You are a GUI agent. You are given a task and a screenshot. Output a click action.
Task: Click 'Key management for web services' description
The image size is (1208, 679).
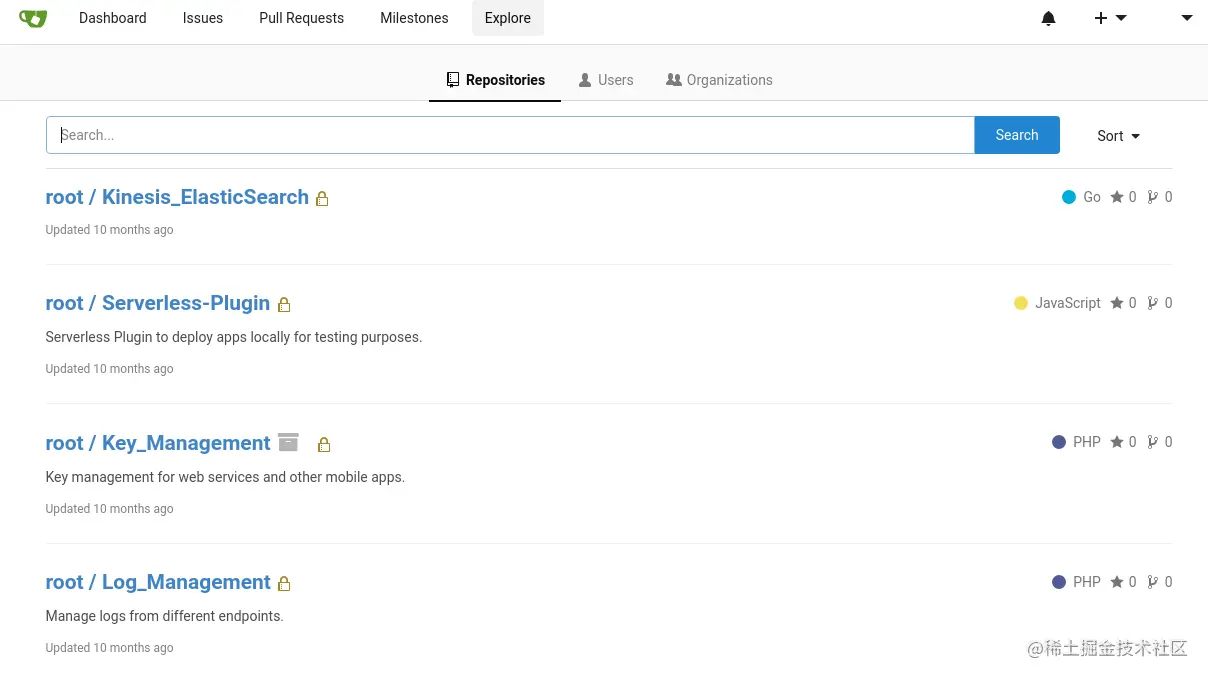pos(225,477)
